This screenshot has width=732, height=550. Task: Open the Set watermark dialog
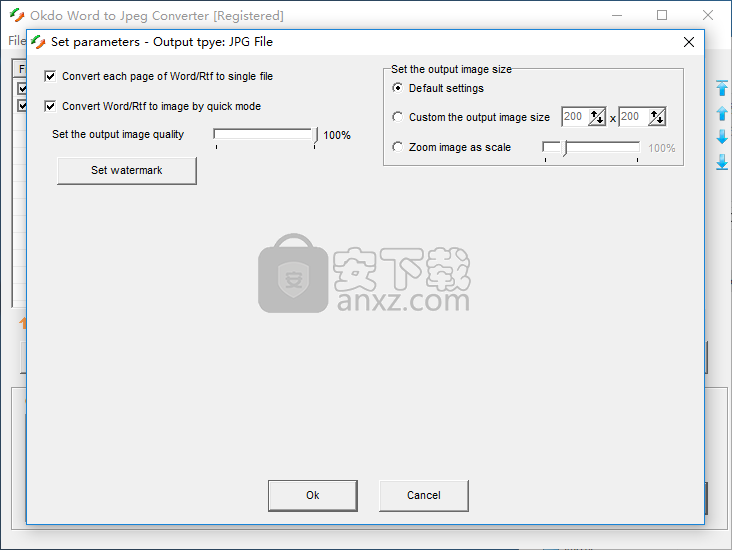(x=127, y=170)
